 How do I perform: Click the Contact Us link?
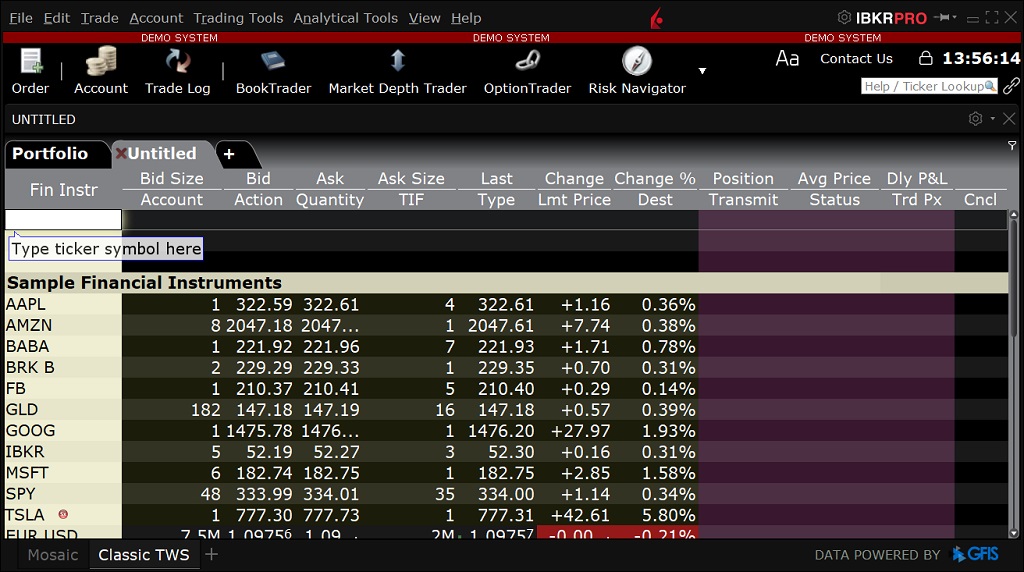856,59
